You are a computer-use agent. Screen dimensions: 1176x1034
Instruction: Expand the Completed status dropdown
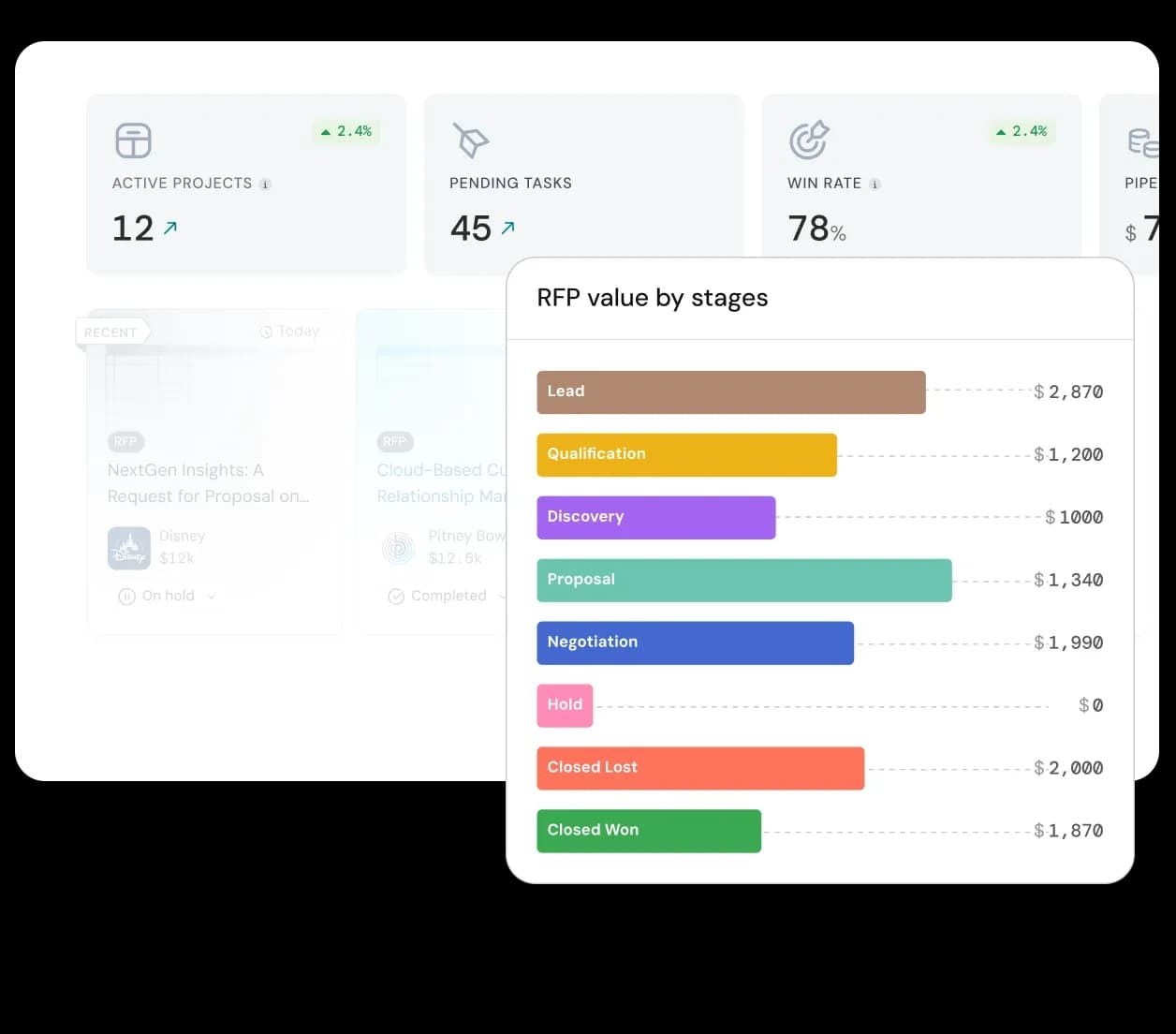point(501,596)
